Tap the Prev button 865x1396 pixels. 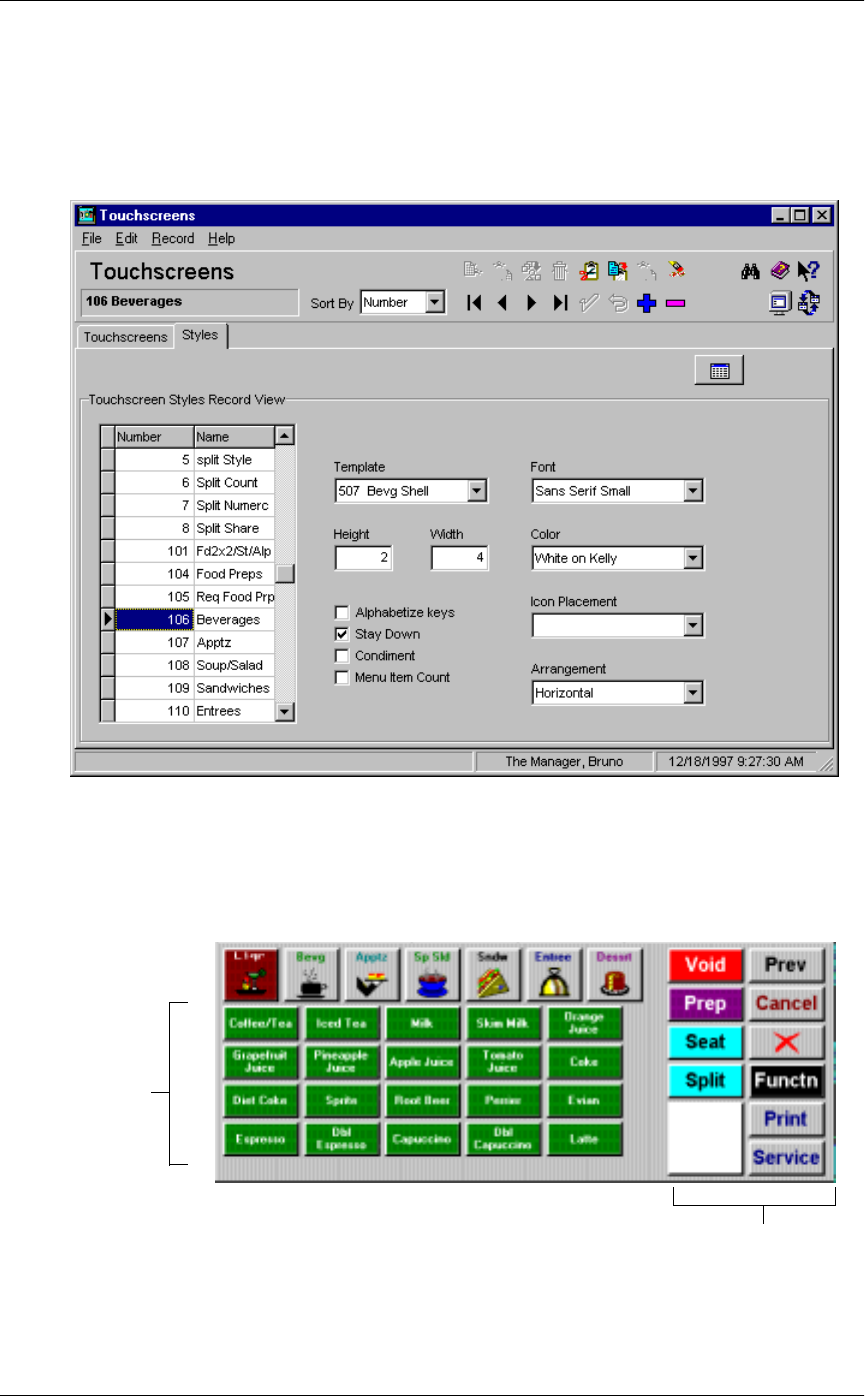[787, 966]
